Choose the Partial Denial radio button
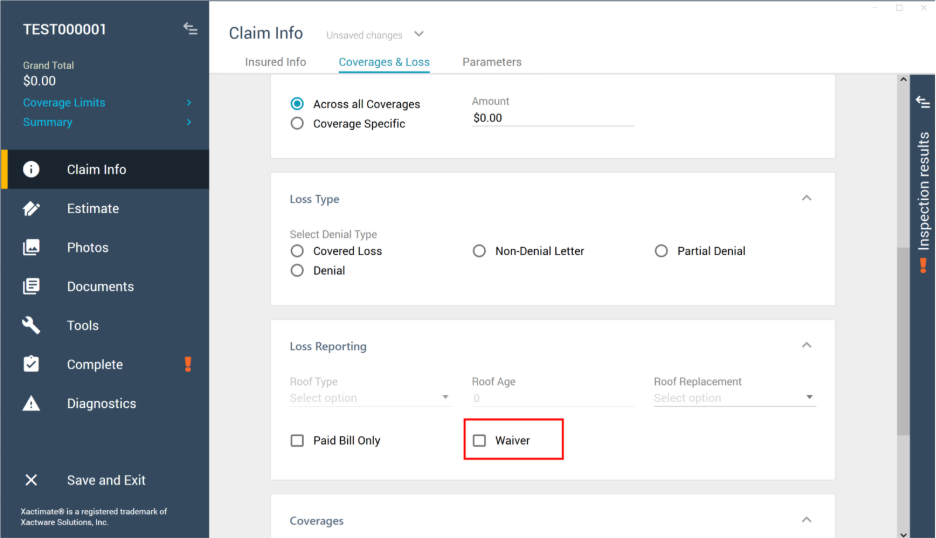The width and height of the screenshot is (936, 538). pyautogui.click(x=661, y=251)
